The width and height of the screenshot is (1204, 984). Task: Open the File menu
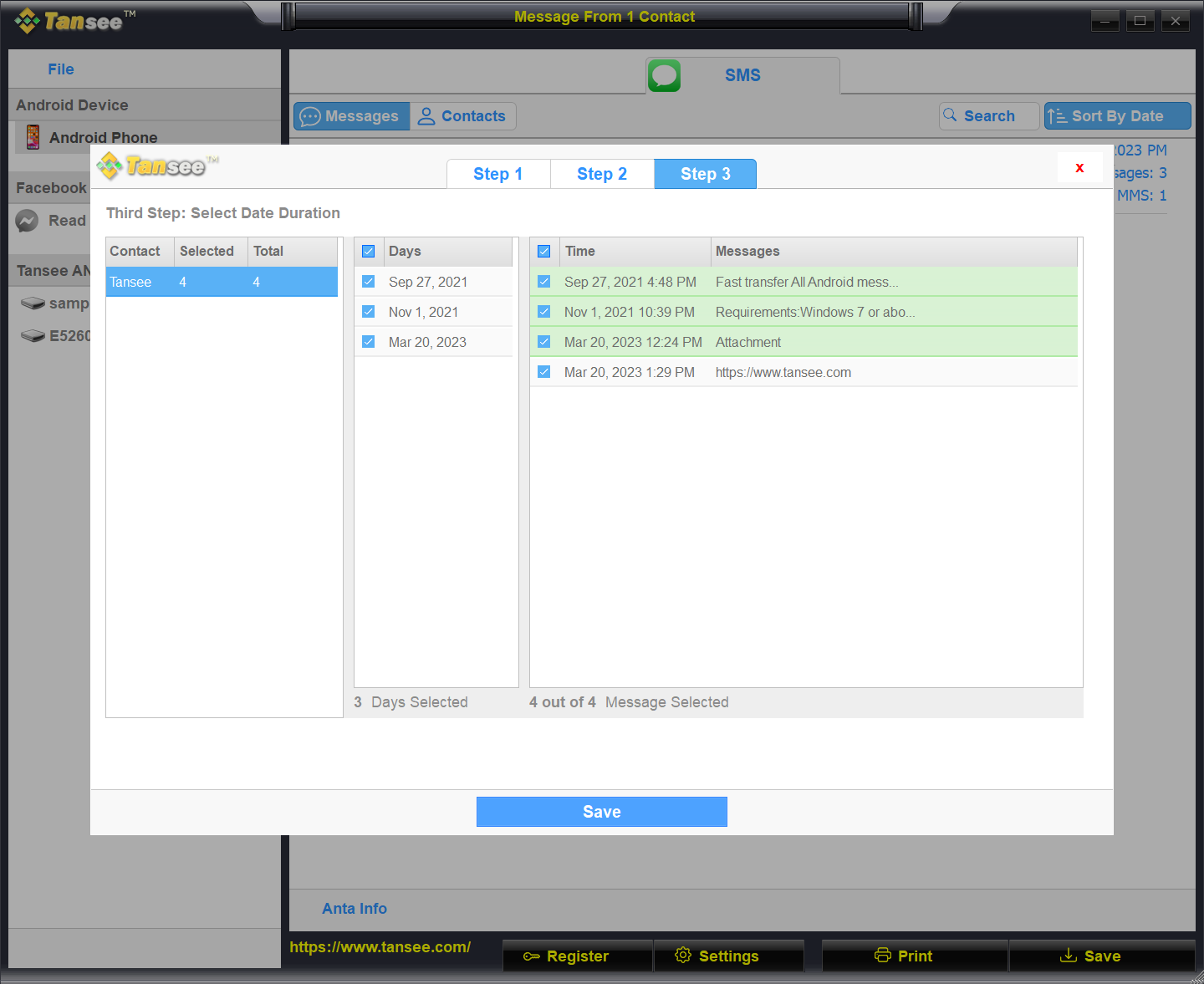[x=61, y=69]
